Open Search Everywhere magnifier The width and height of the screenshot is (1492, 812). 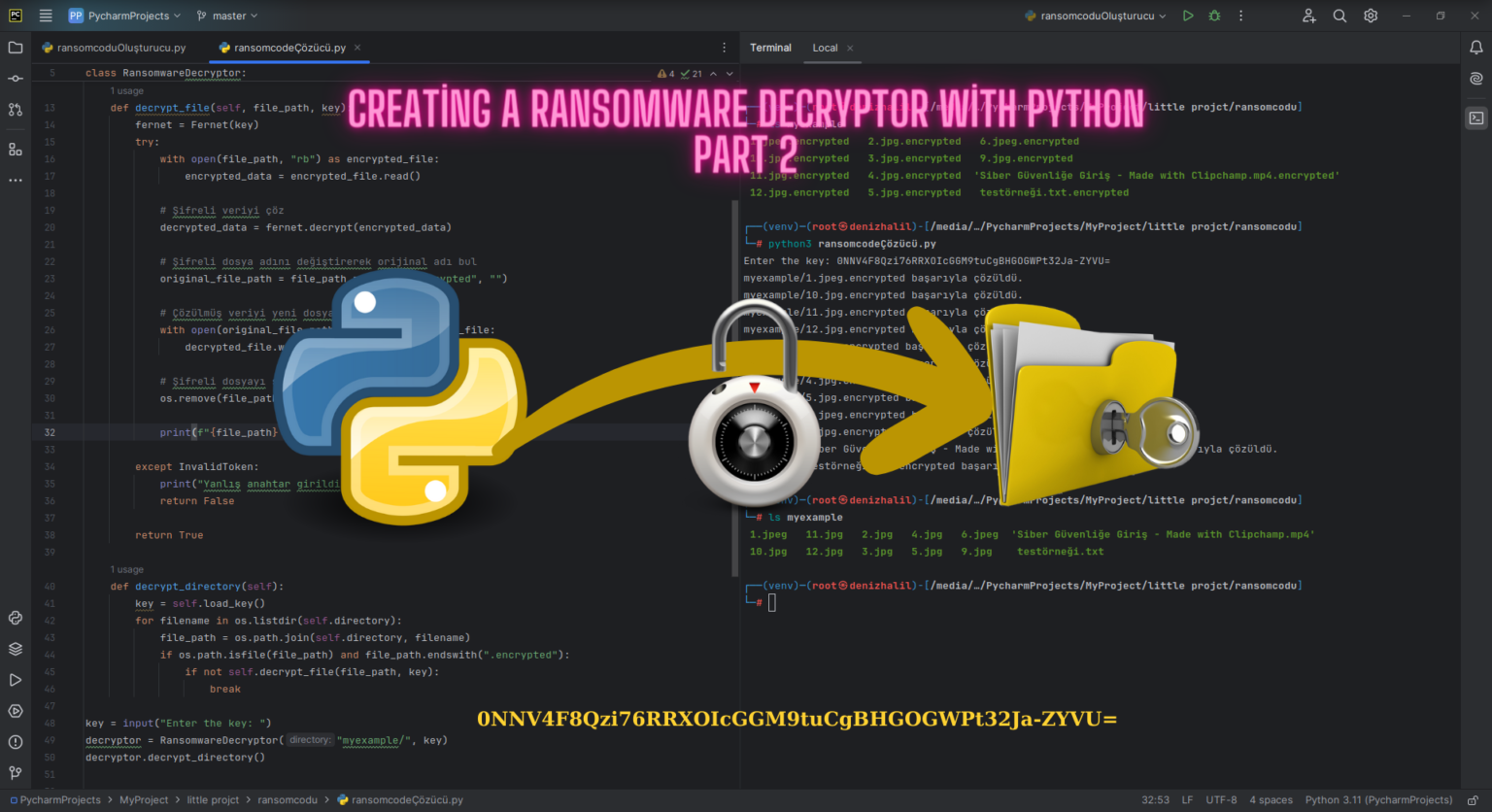(1339, 16)
